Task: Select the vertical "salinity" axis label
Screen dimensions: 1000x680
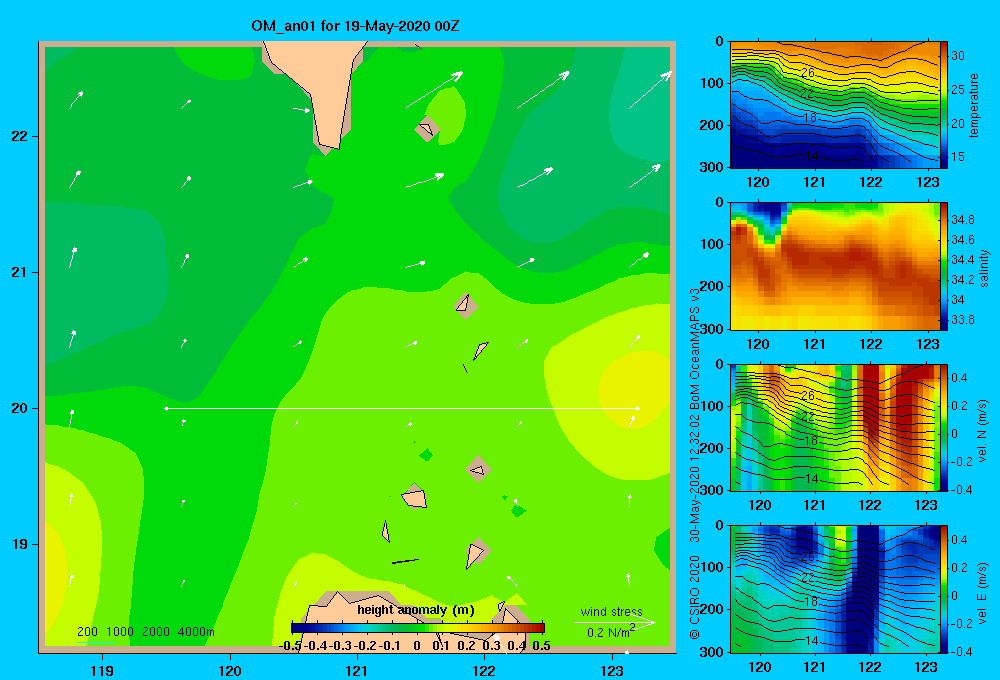Action: 984,268
